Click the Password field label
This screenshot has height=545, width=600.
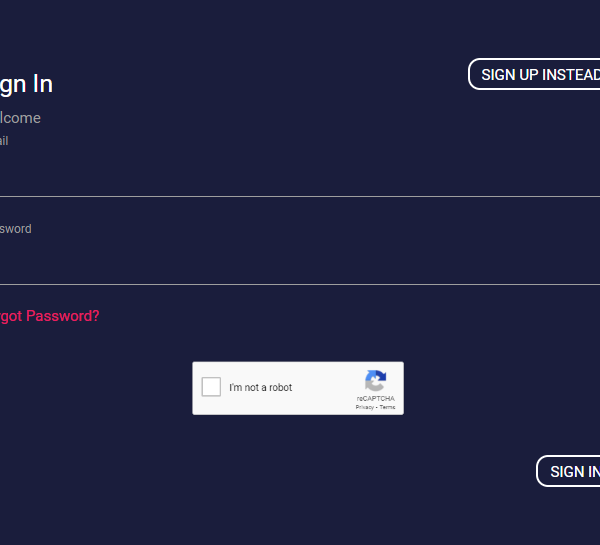(16, 229)
